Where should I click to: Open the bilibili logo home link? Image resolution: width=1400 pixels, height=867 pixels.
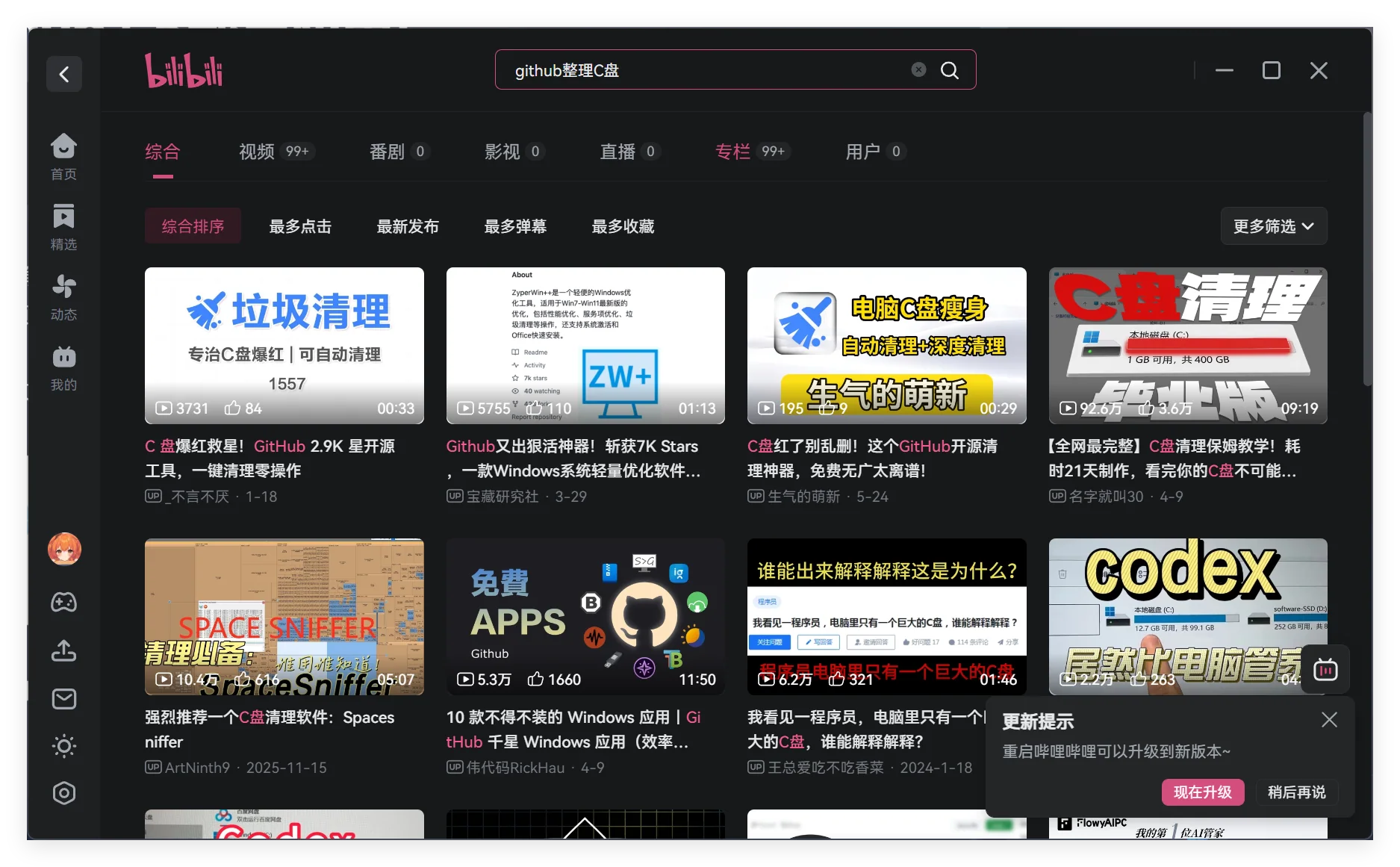tap(184, 70)
